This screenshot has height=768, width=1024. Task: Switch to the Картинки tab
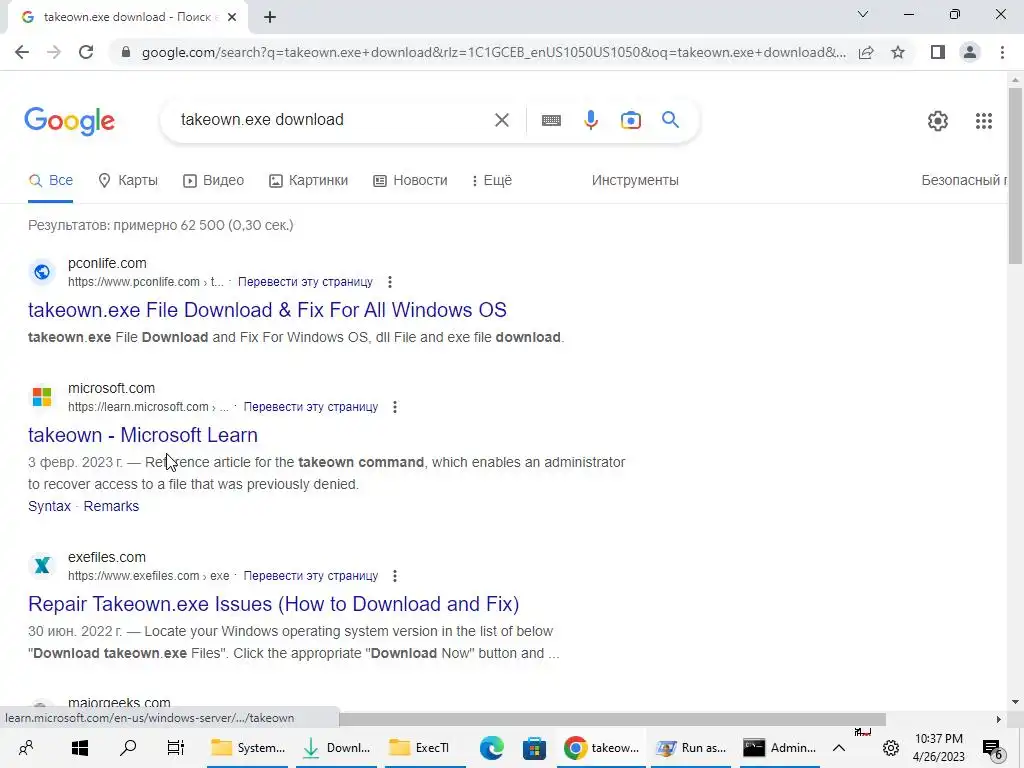[x=308, y=180]
